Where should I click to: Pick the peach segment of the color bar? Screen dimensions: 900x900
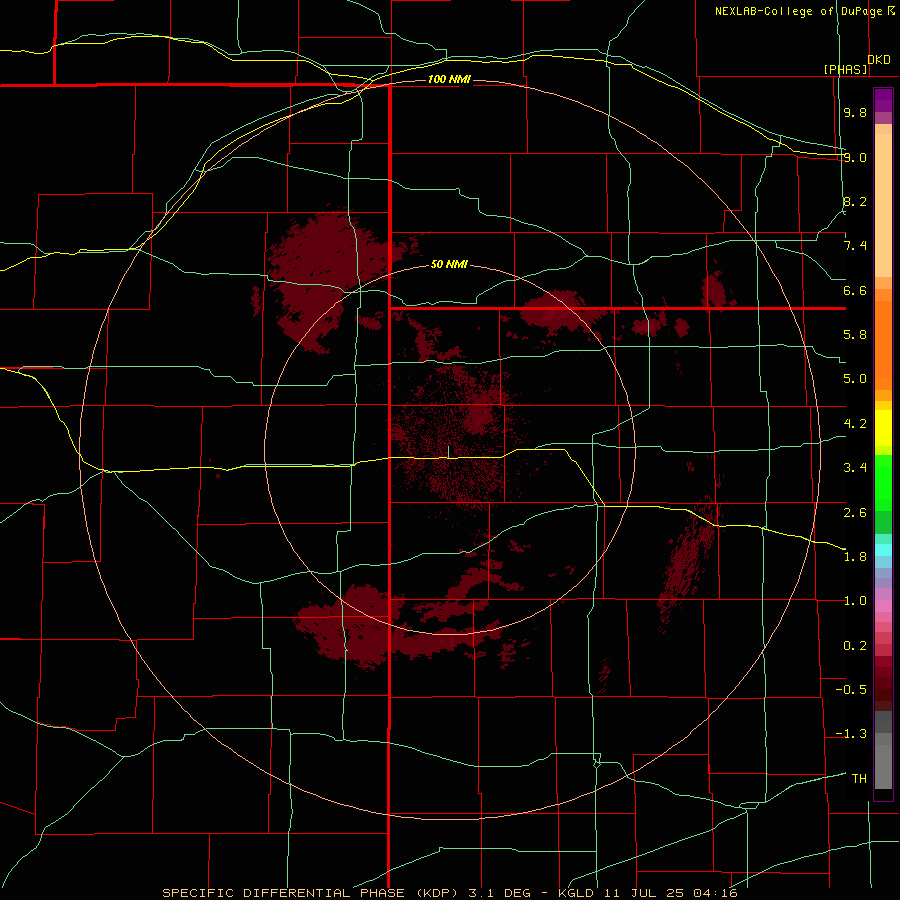[x=883, y=205]
